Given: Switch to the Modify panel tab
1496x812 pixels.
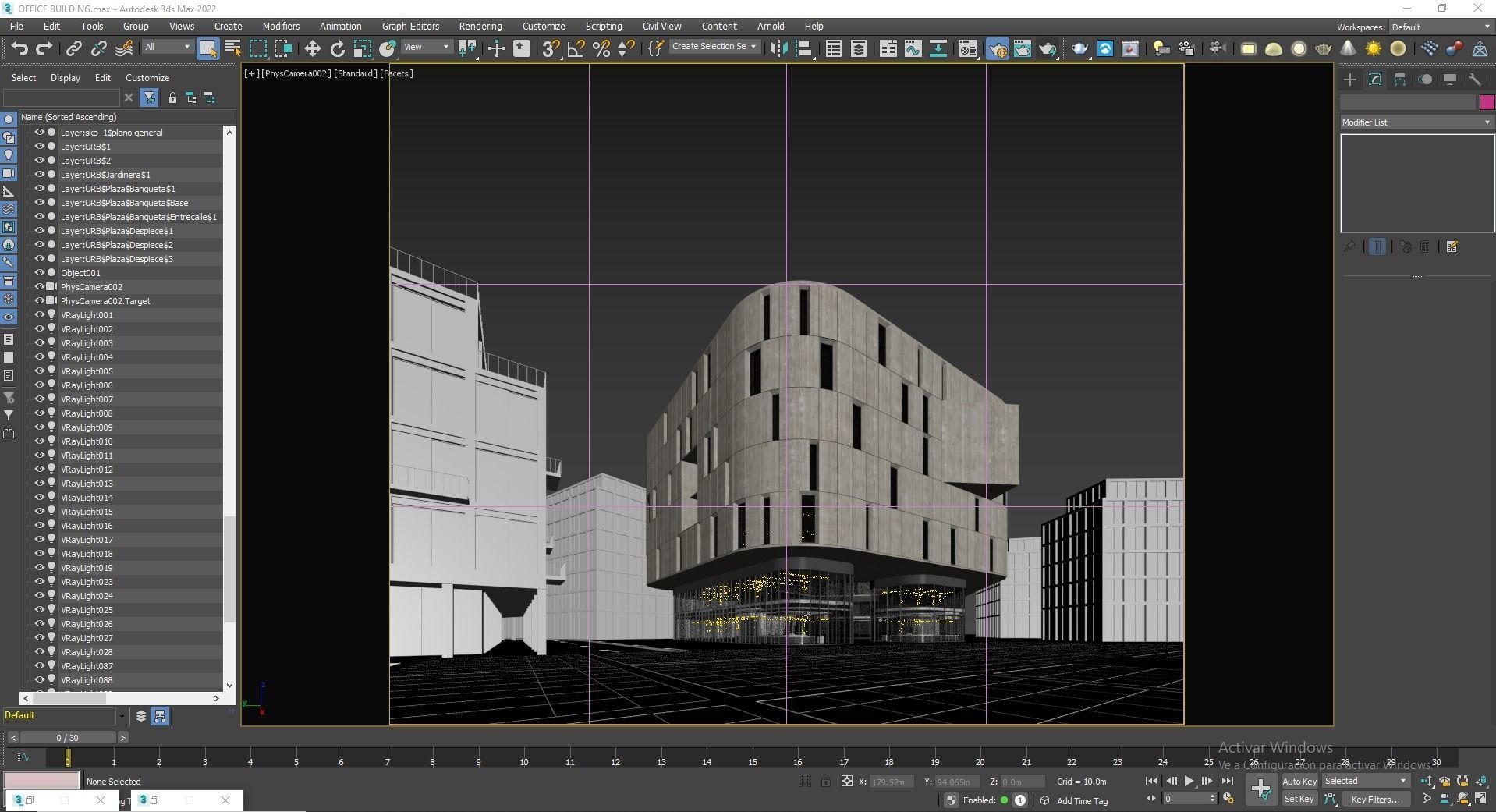Looking at the screenshot, I should pyautogui.click(x=1375, y=80).
